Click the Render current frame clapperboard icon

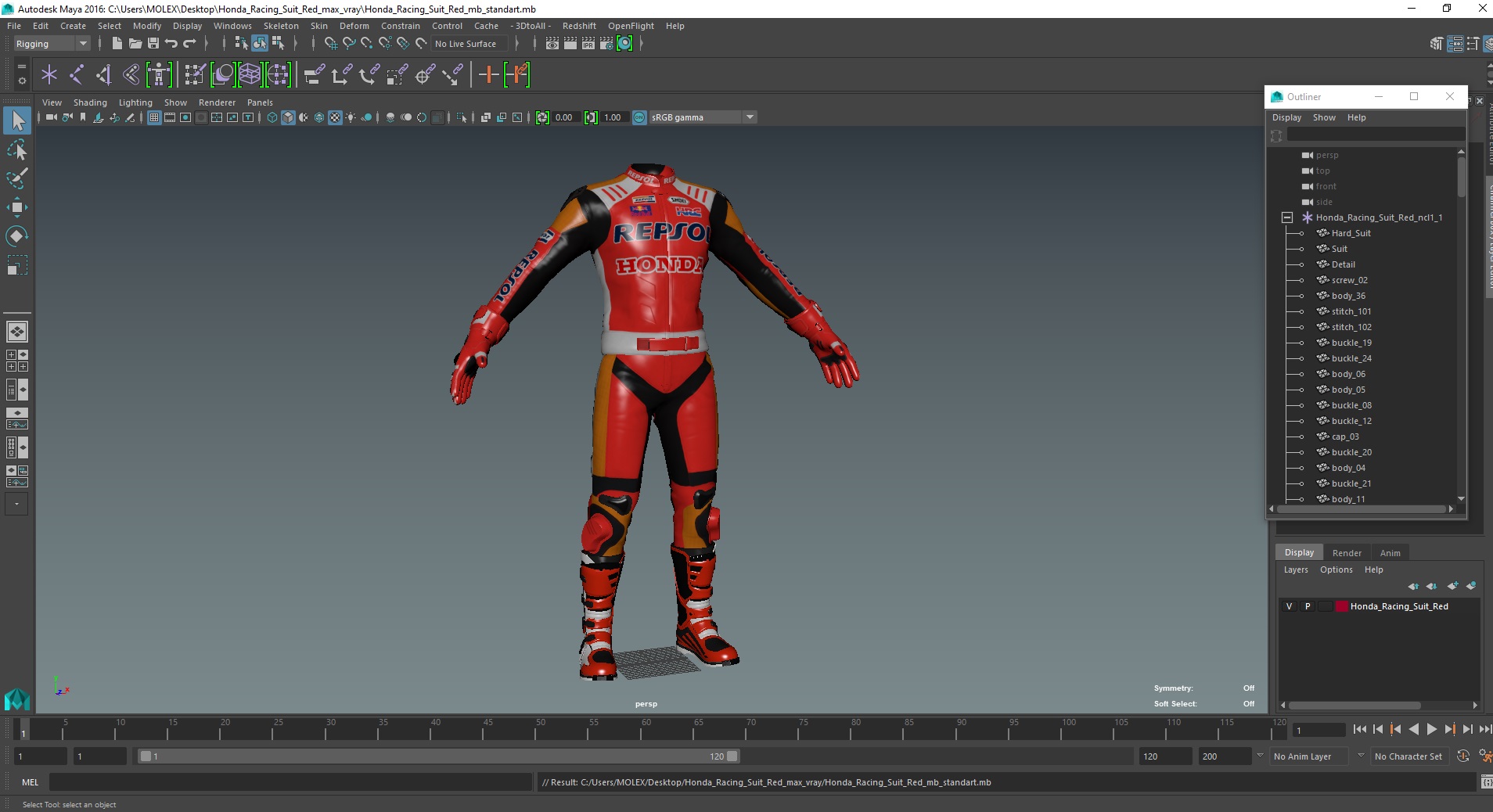570,44
